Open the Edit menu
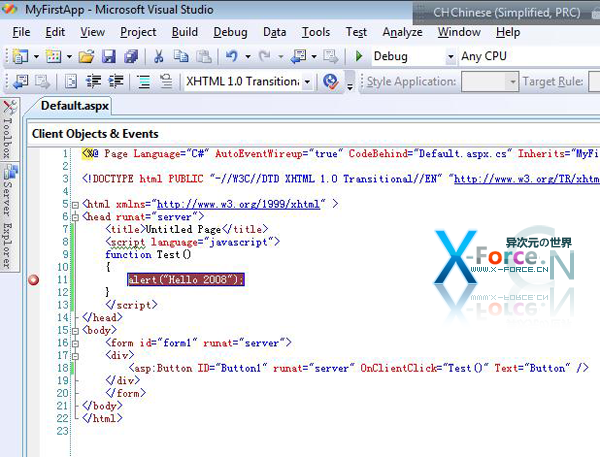600x457 pixels. coord(55,32)
